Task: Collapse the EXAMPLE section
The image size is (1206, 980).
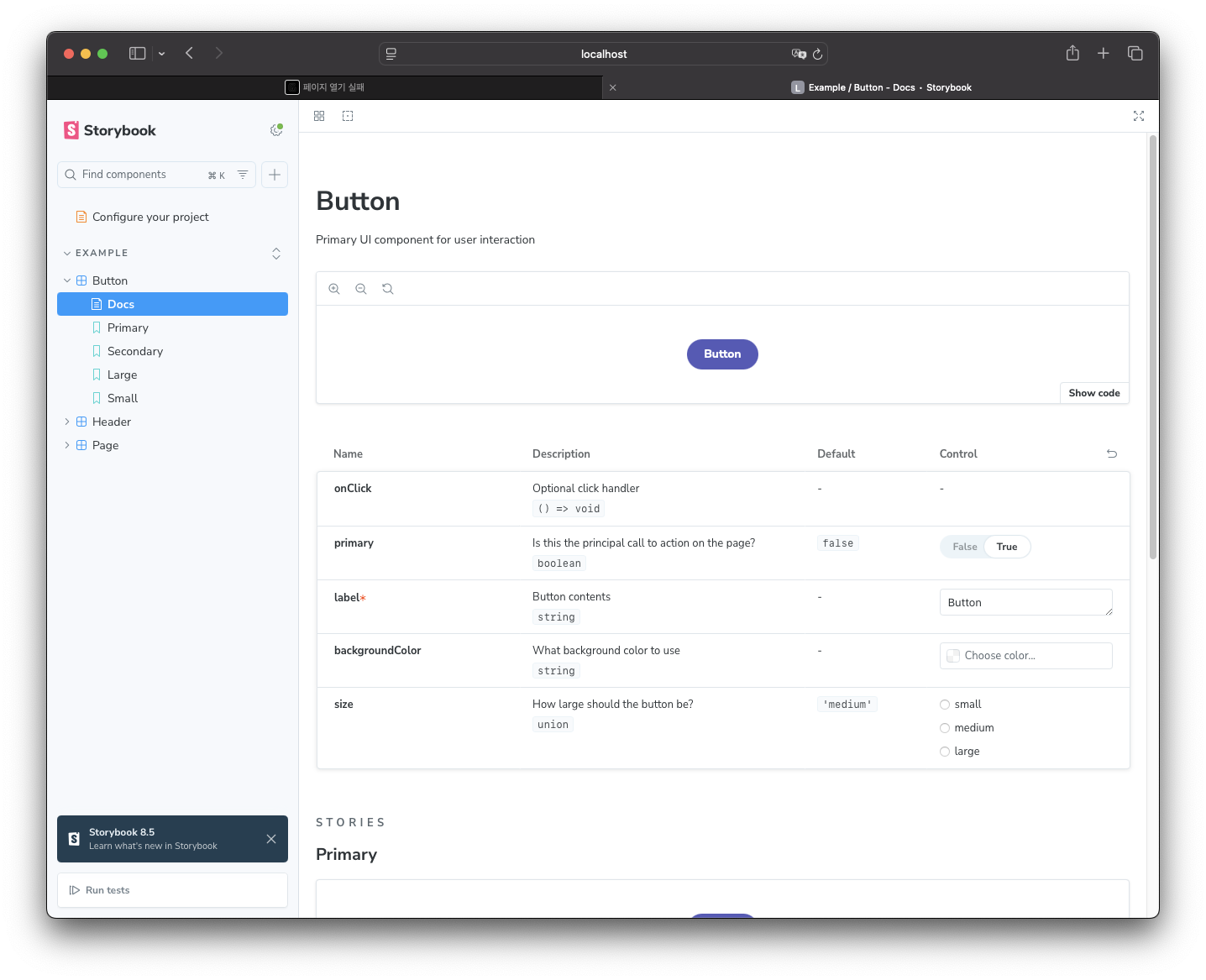Action: pos(67,253)
